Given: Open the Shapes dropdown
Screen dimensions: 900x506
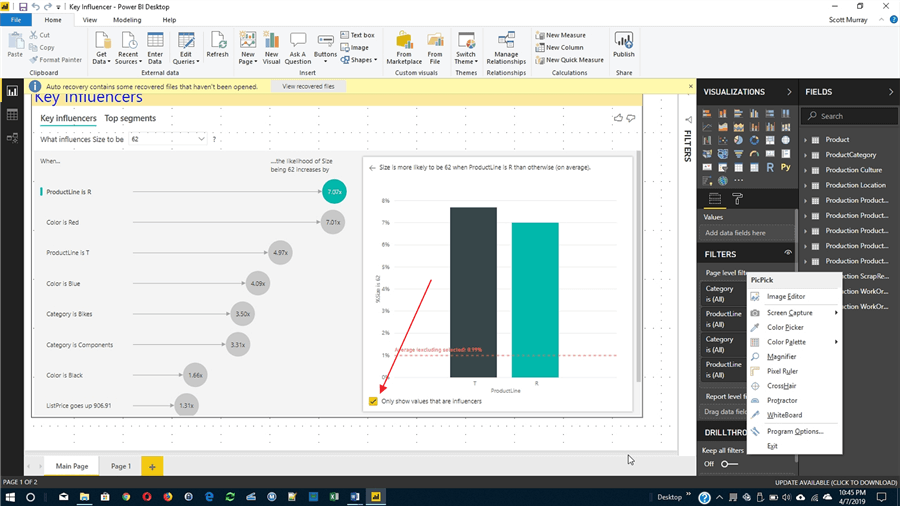Looking at the screenshot, I should pos(359,60).
